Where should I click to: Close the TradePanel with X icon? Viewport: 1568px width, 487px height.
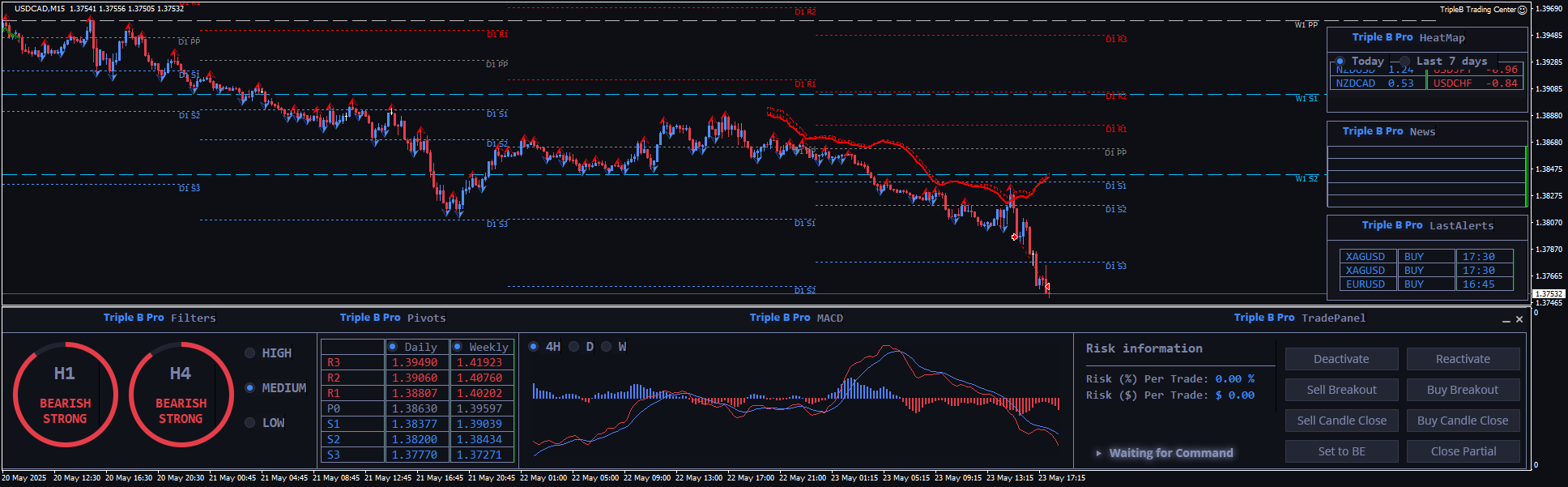tap(1519, 320)
